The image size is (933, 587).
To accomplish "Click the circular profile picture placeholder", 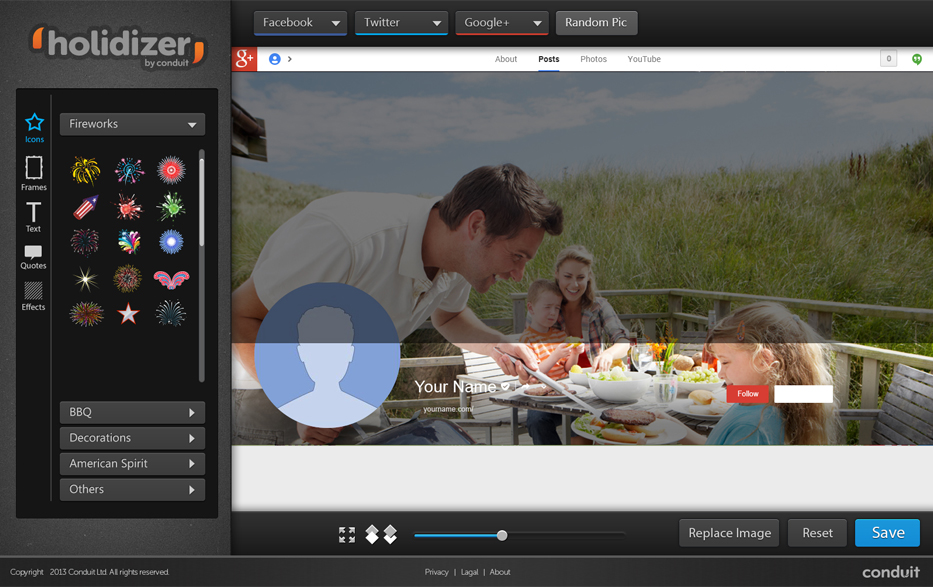I will (327, 355).
